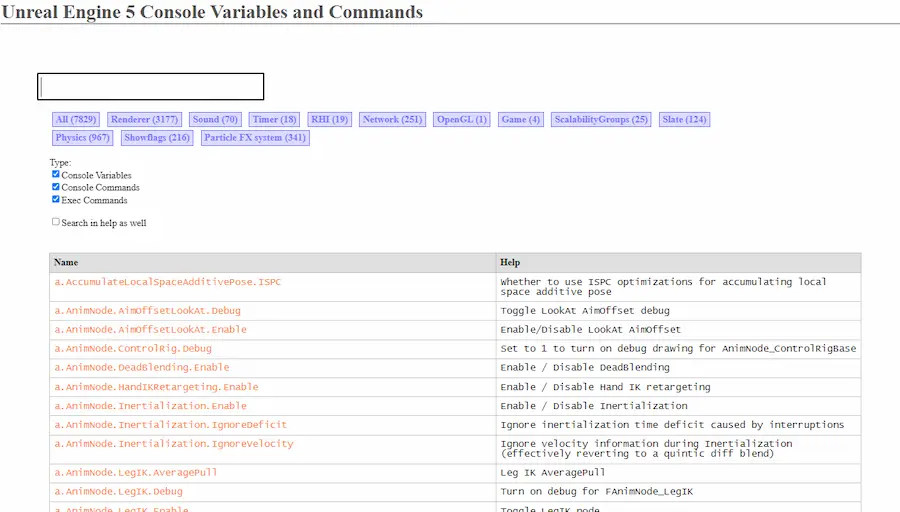Click help text 'Ignore inertialization time deficit'

click(672, 425)
